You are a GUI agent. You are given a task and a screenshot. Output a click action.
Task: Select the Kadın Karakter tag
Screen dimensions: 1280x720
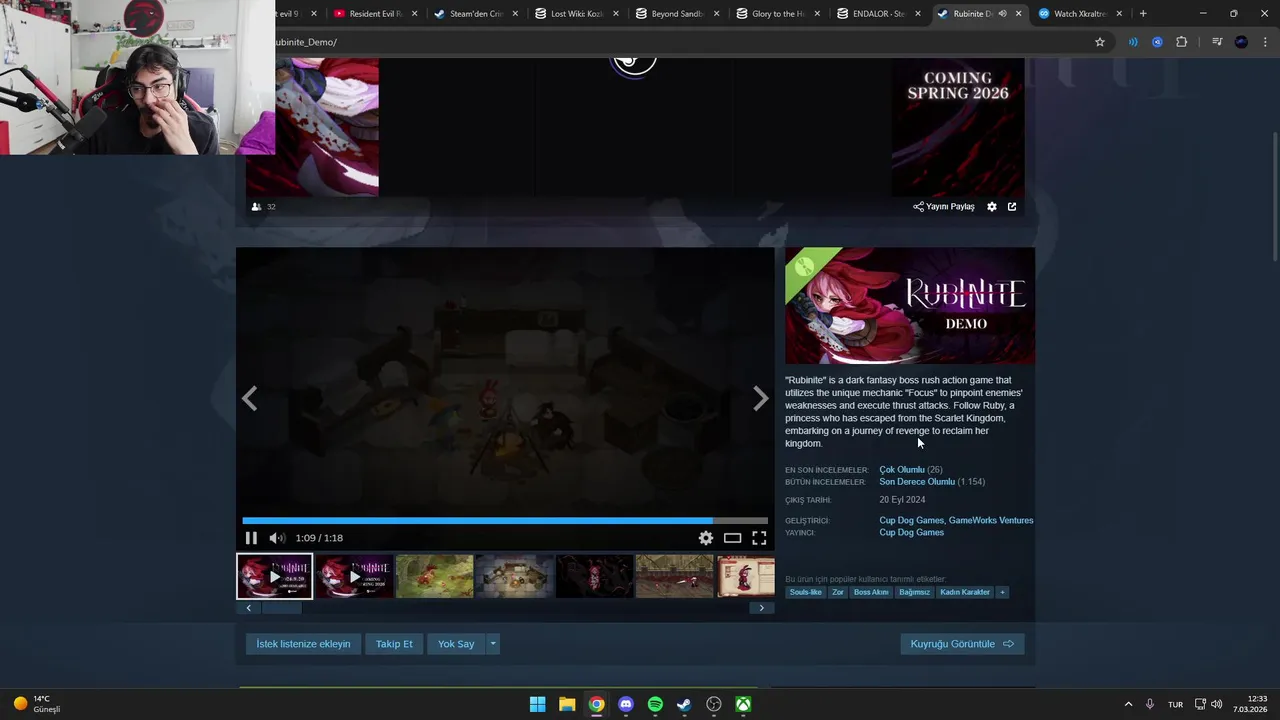pyautogui.click(x=965, y=592)
